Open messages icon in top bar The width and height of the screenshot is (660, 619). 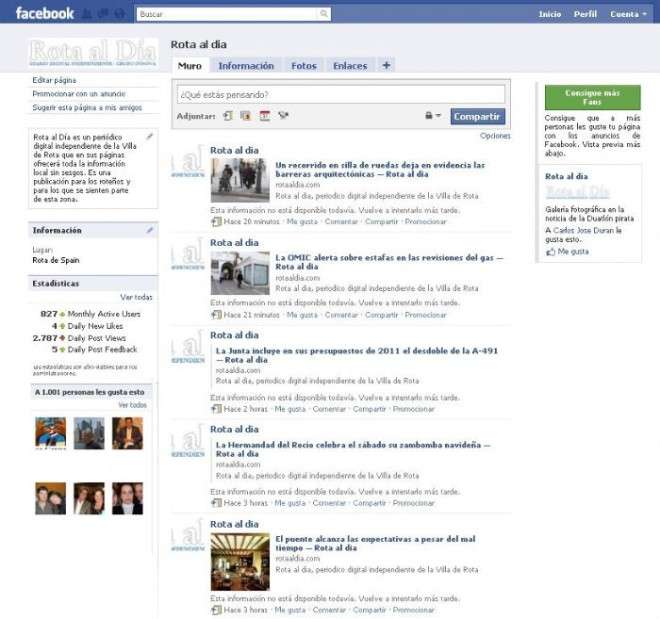(103, 14)
